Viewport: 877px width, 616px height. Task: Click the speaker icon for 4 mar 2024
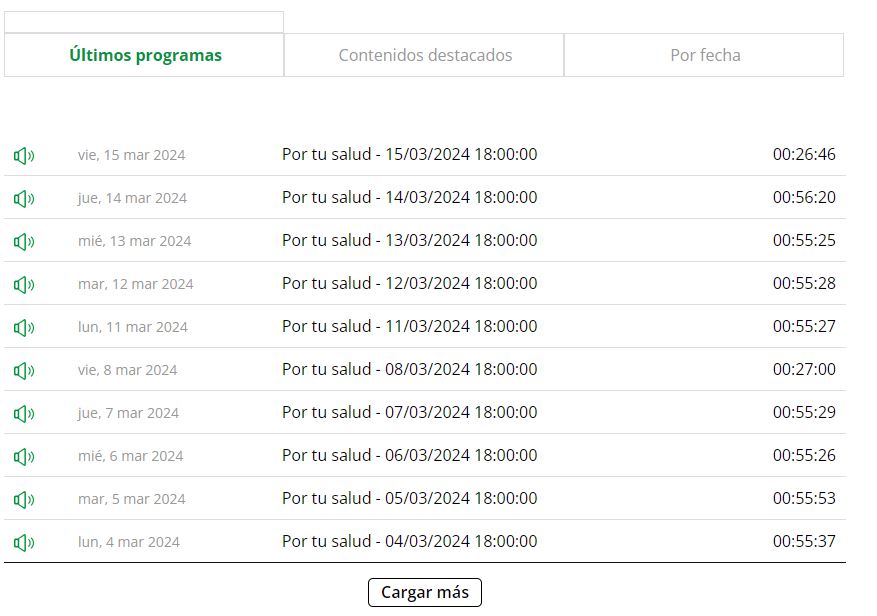(24, 542)
